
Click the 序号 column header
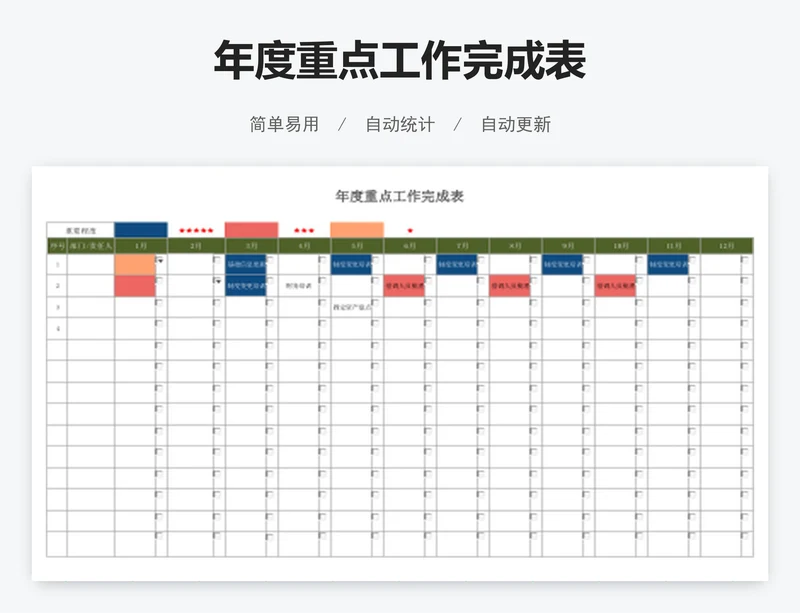(x=57, y=246)
